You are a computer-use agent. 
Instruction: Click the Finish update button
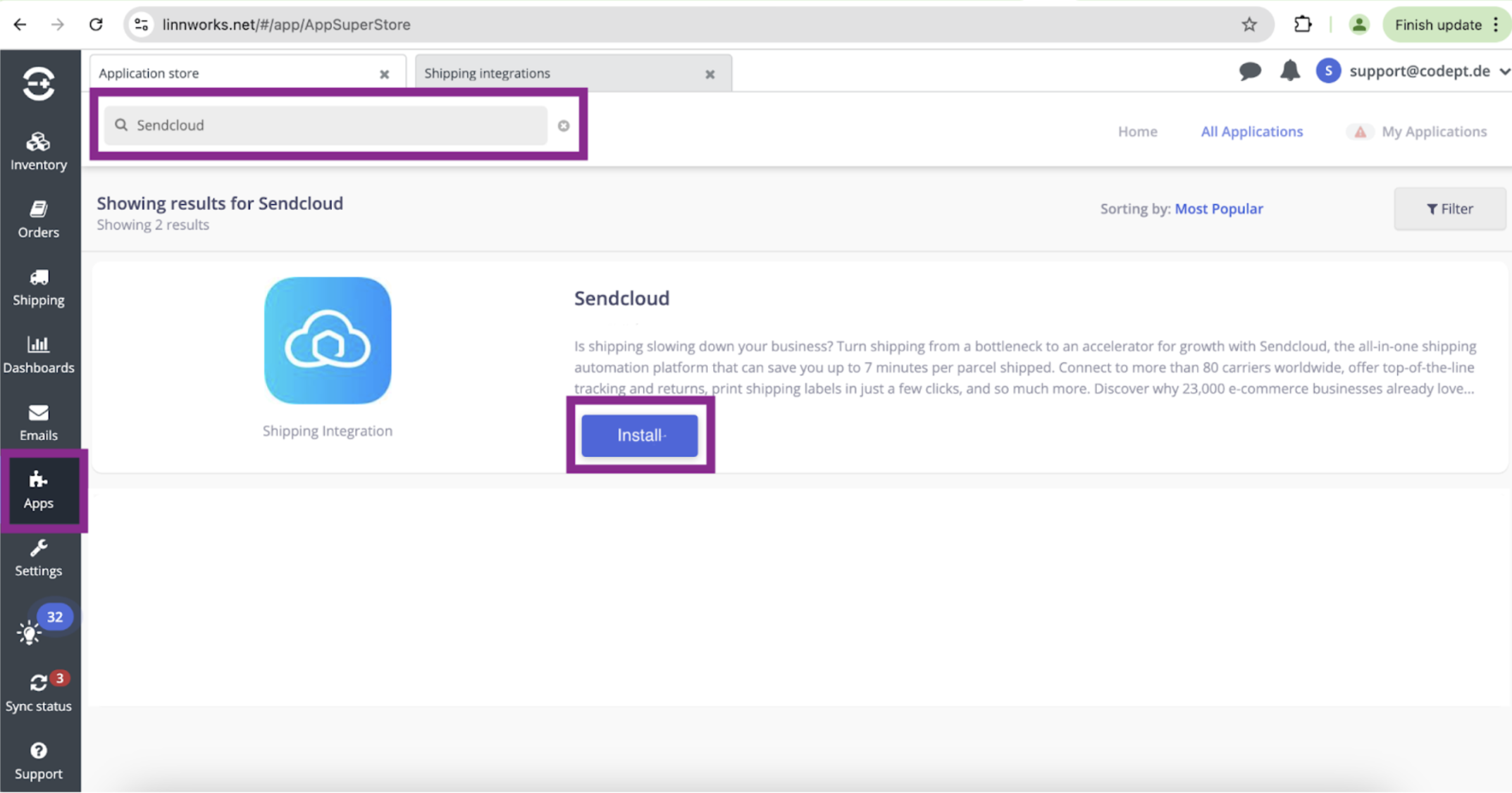1447,25
